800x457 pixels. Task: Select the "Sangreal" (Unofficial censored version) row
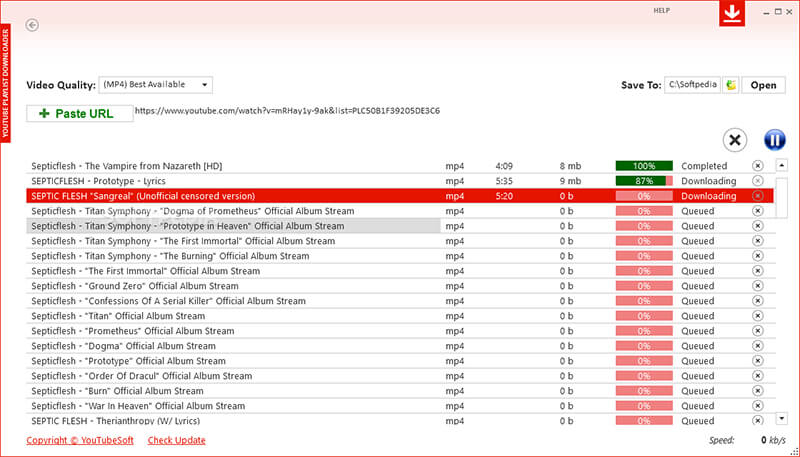tap(400, 196)
